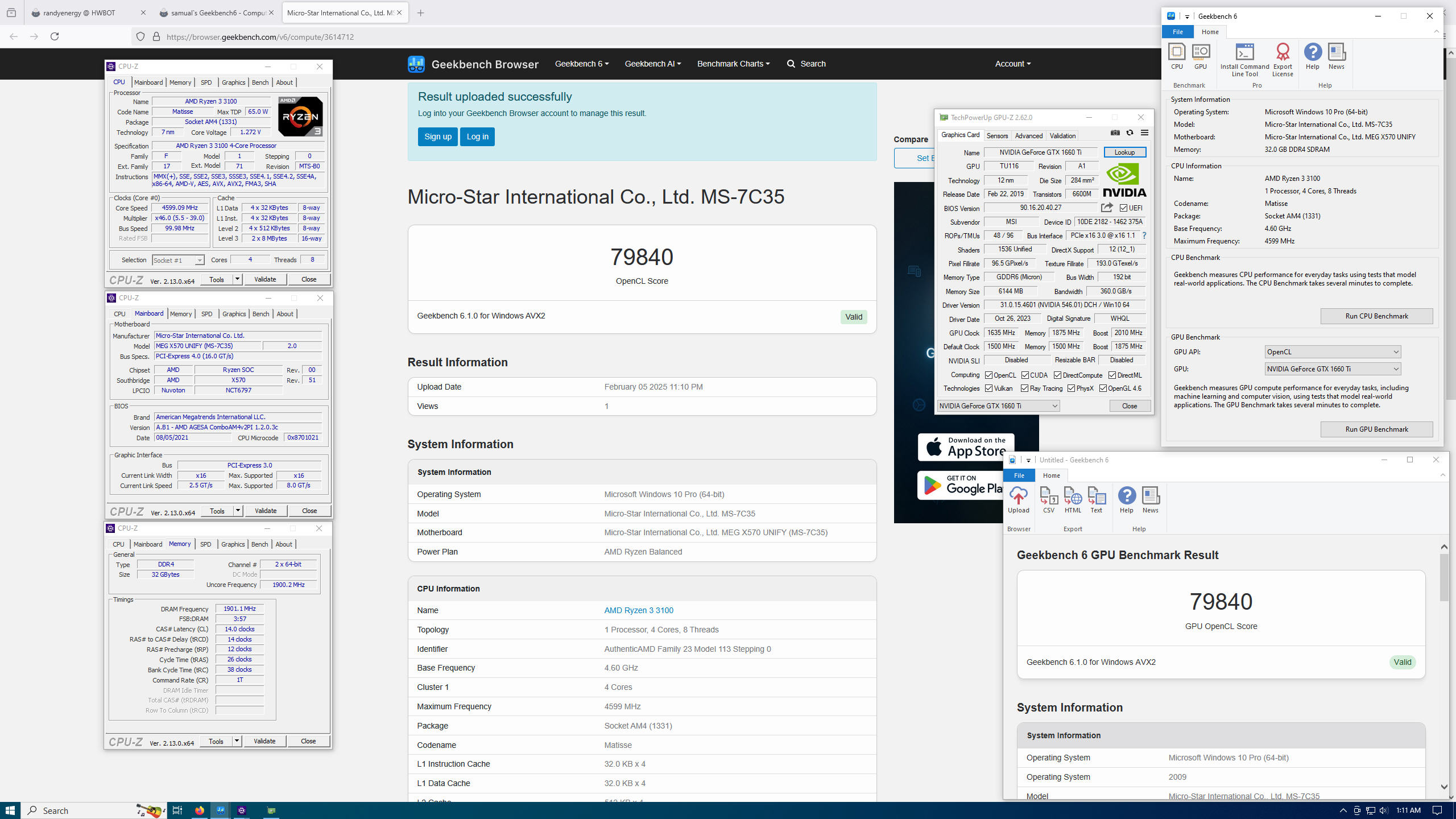Open the AMD Ryzen 3 3100 link
The height and width of the screenshot is (819, 1456).
(639, 610)
